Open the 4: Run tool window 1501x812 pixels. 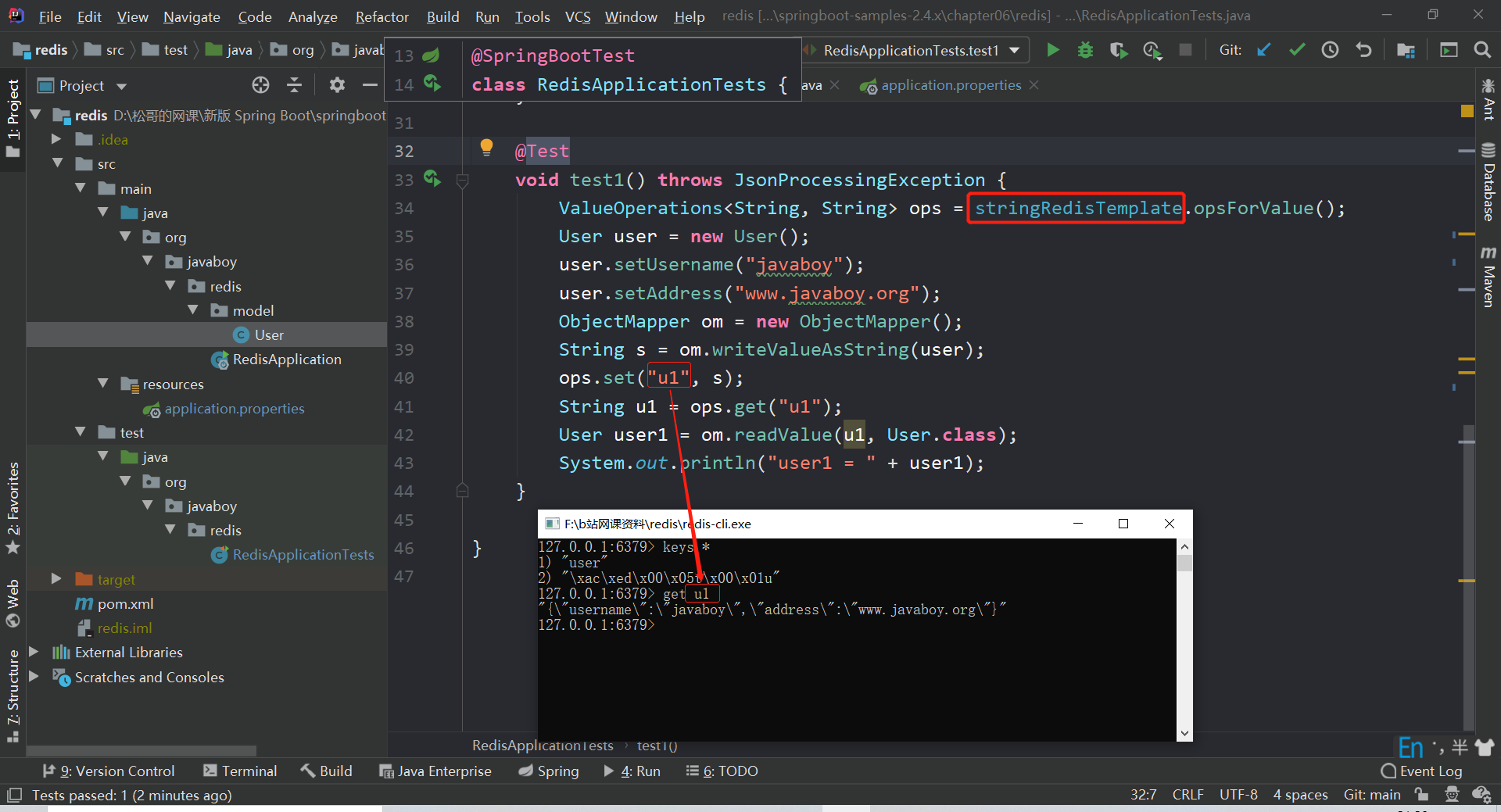tap(632, 771)
